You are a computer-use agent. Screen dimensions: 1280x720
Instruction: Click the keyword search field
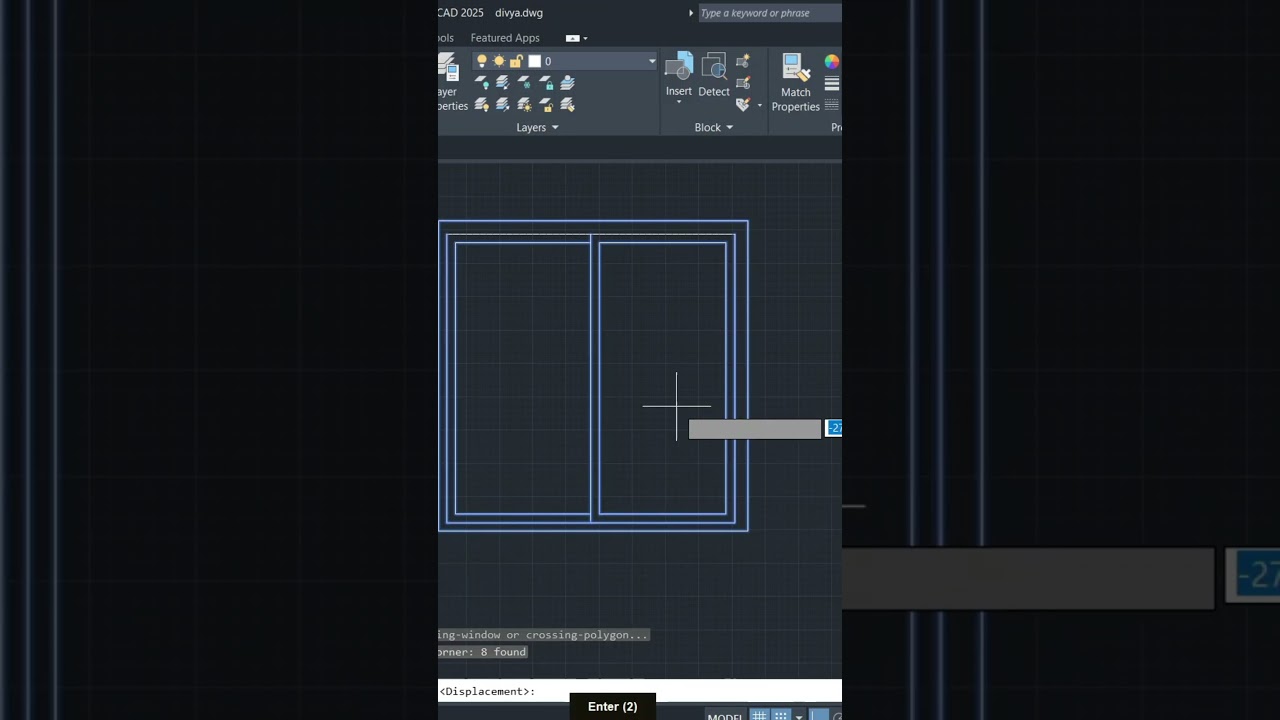(770, 13)
